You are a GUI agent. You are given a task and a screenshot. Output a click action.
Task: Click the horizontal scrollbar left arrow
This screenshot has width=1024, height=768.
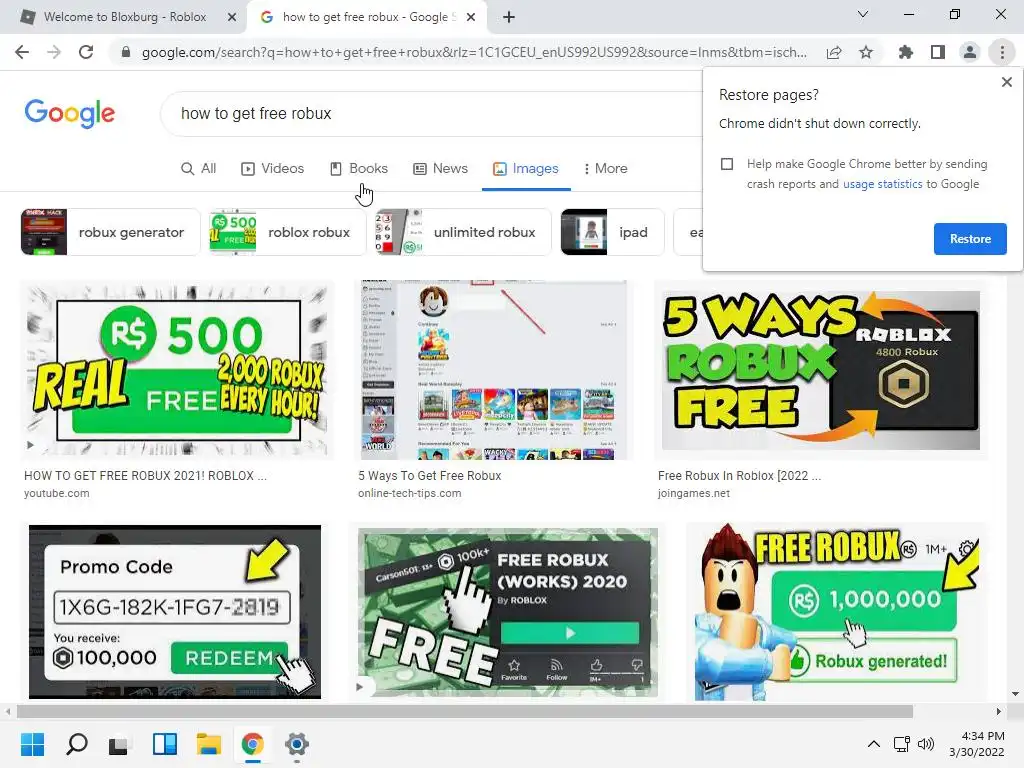8,711
